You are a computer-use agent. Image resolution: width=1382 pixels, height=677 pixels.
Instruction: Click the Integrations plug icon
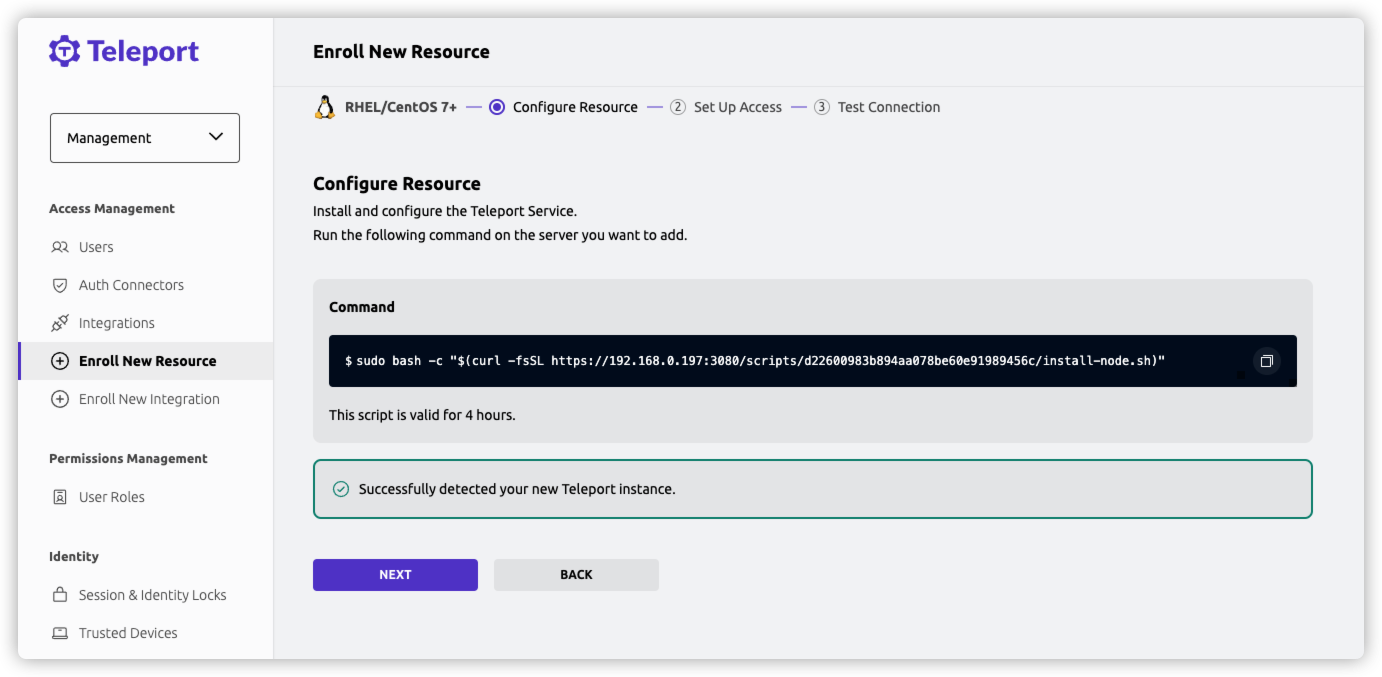point(60,323)
